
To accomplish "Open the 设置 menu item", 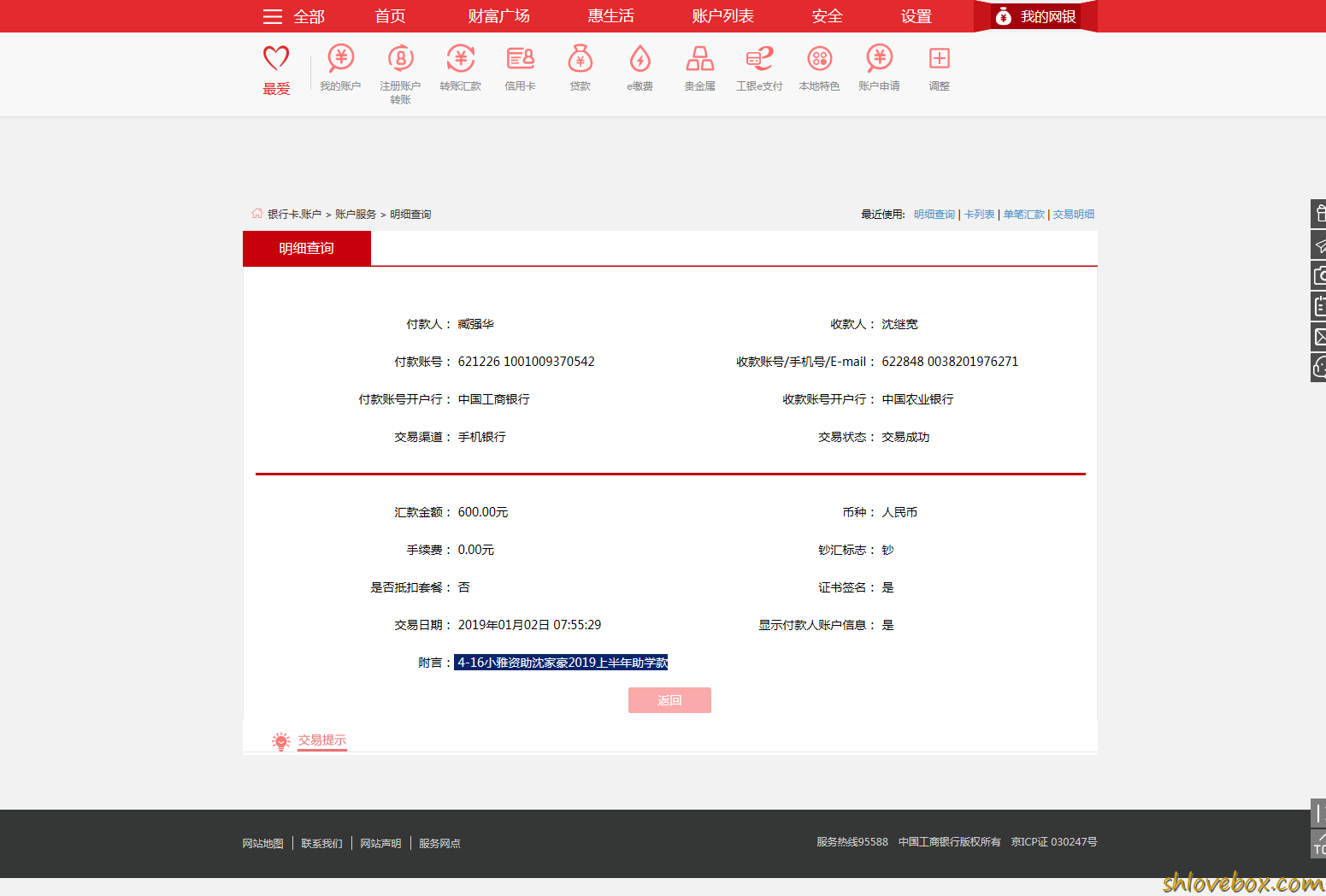I will (916, 16).
